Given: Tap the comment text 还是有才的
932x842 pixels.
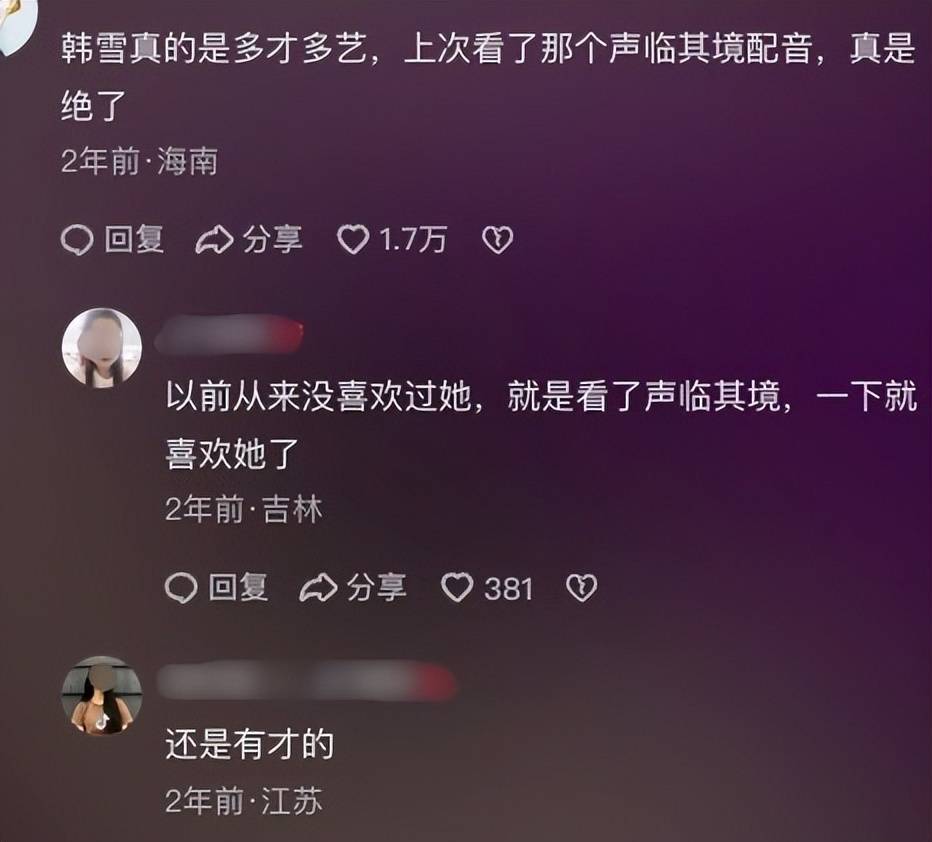Looking at the screenshot, I should tap(250, 744).
